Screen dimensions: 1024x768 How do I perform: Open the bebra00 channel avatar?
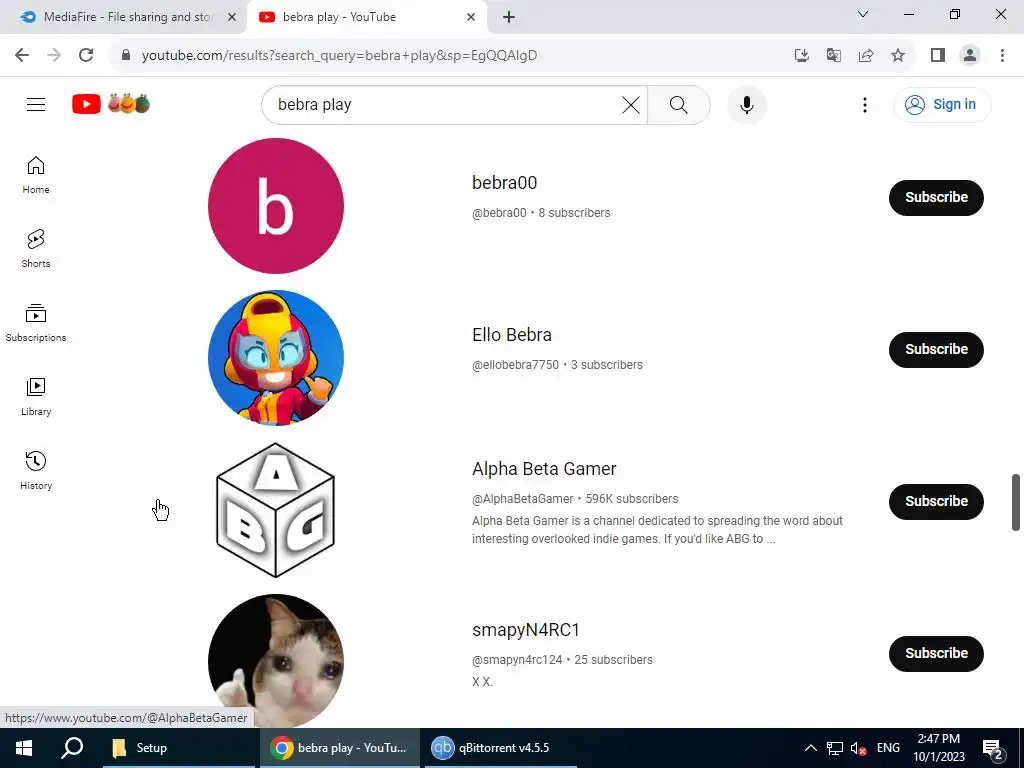[276, 206]
